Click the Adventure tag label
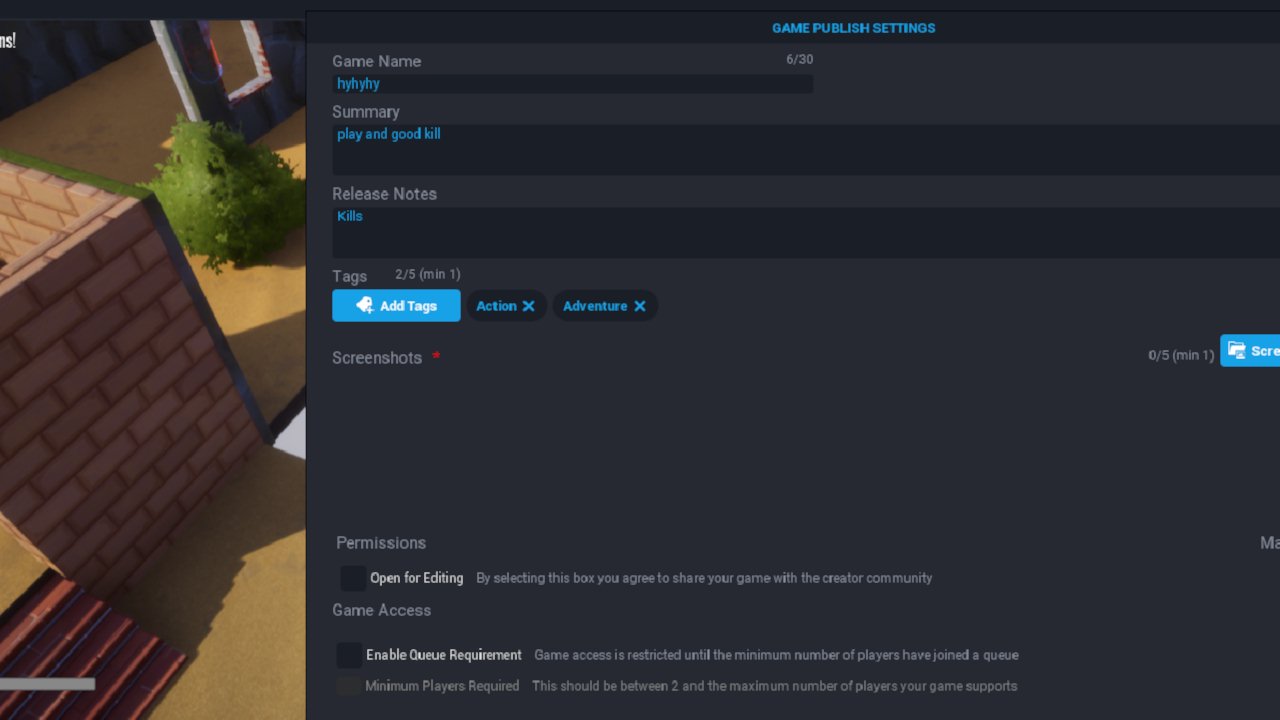Image resolution: width=1280 pixels, height=720 pixels. [595, 306]
